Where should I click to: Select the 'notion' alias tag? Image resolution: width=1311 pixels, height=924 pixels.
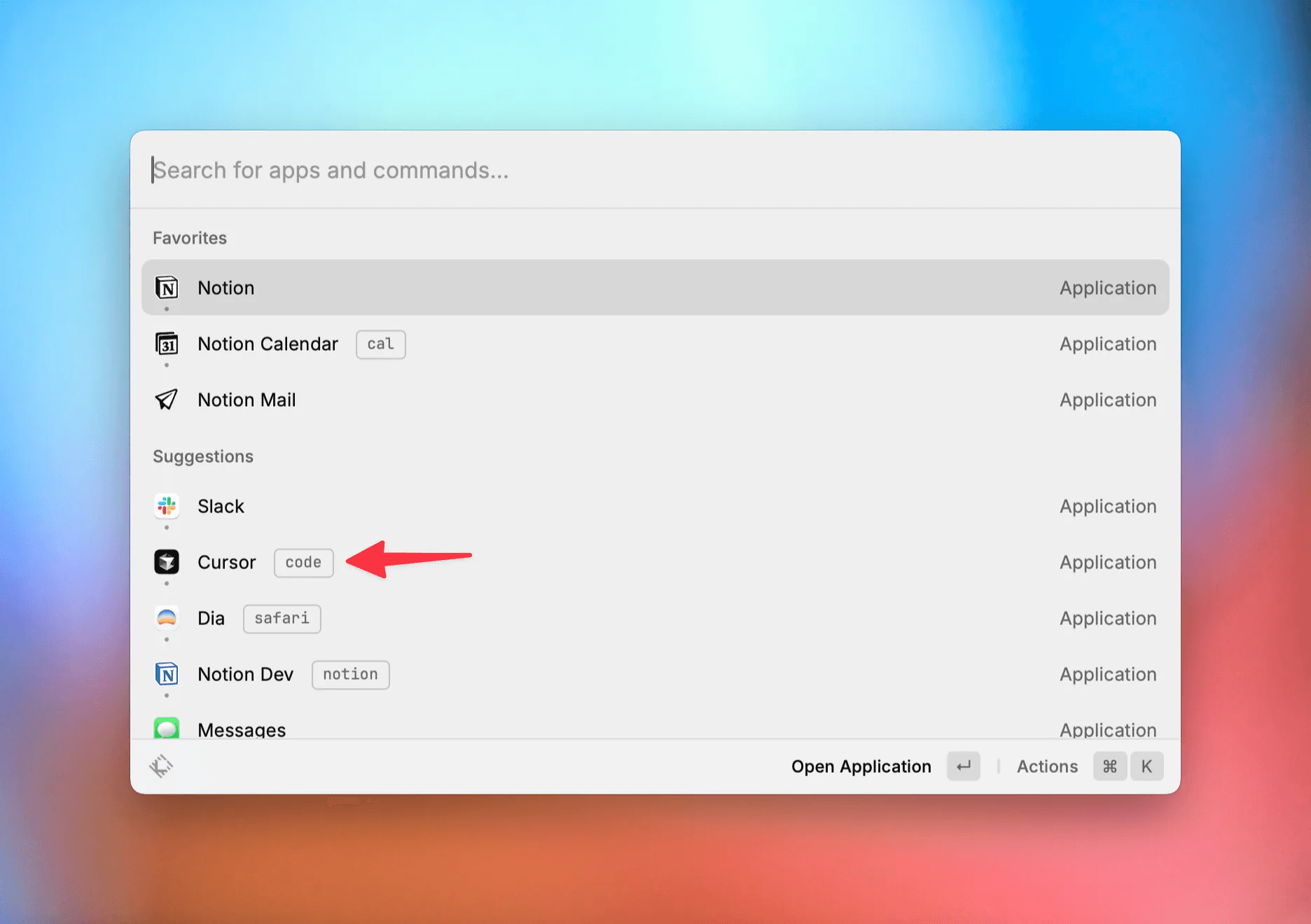[x=351, y=675]
